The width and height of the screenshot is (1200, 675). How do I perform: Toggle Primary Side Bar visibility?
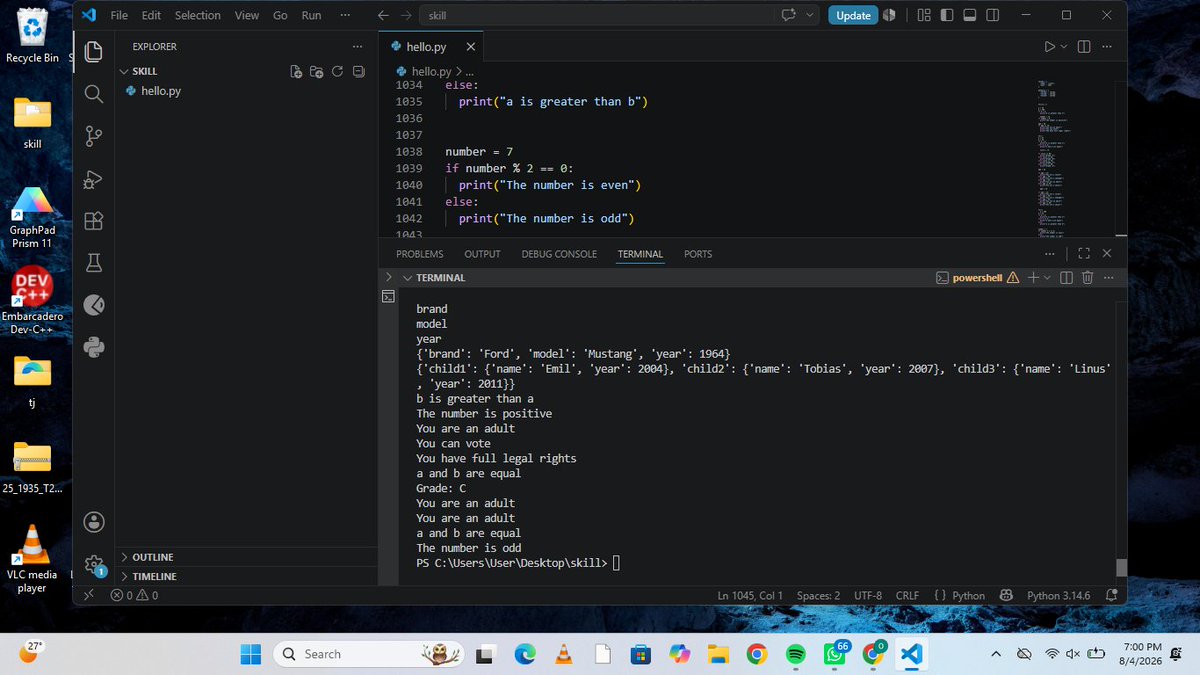coord(946,15)
